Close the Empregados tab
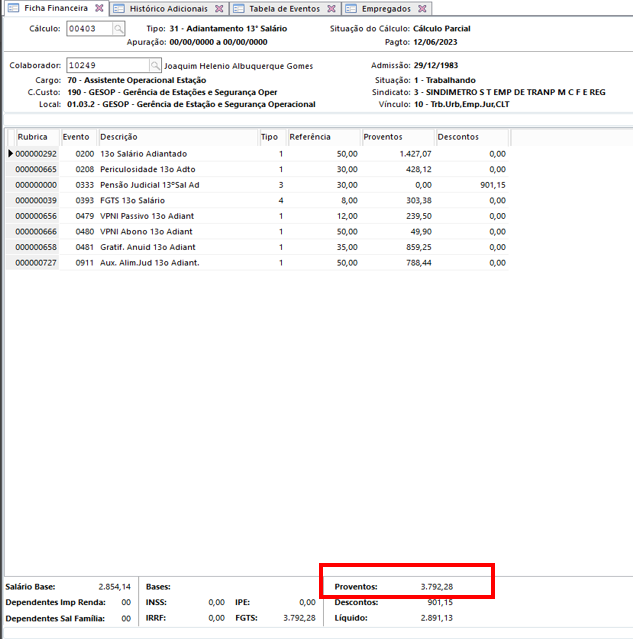The image size is (633, 639). coord(422,9)
